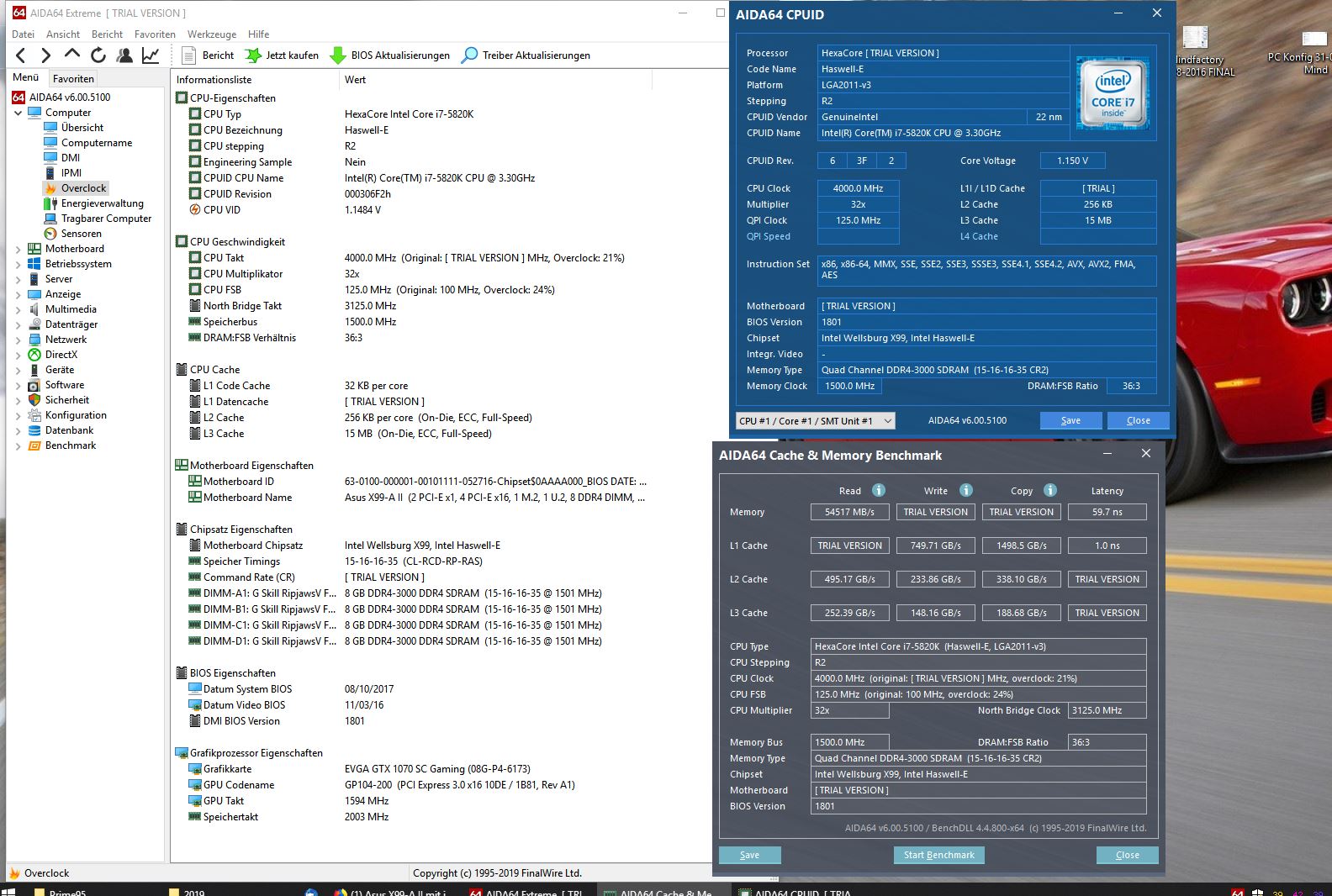The height and width of the screenshot is (896, 1332).
Task: Open the Ansicht menu
Action: 63,34
